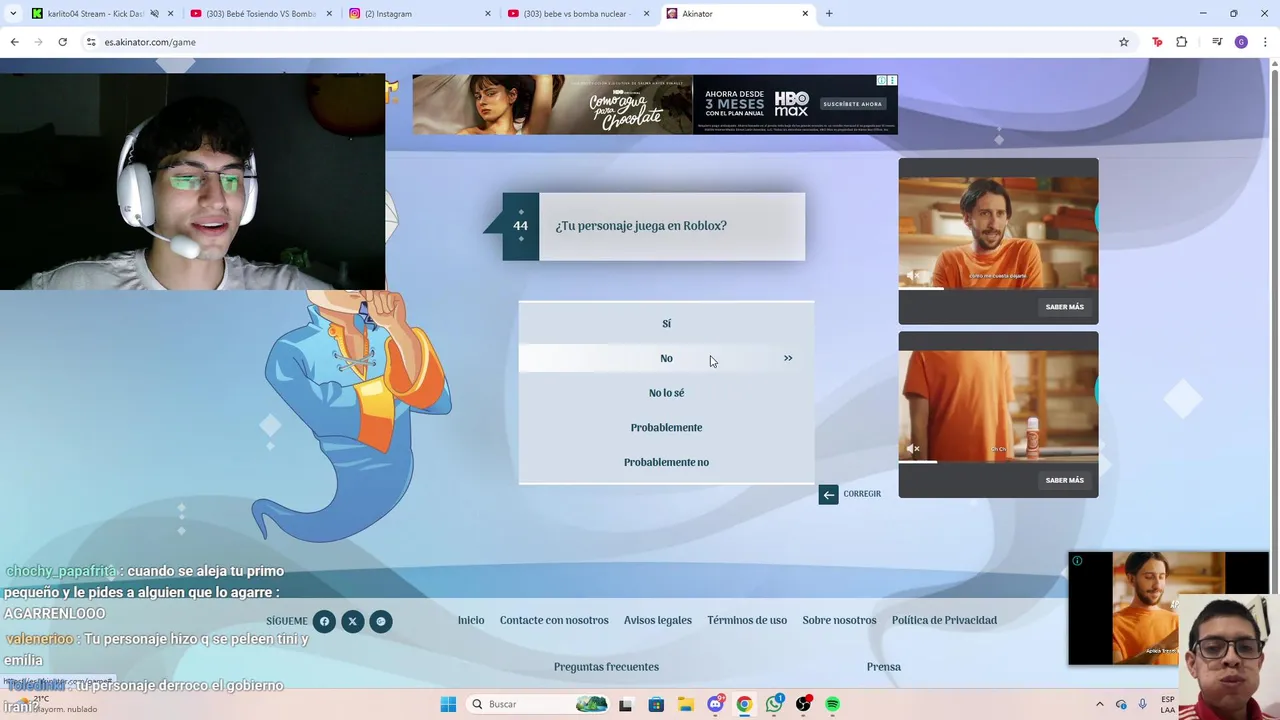
Task: Open Akinator's X (Twitter) icon
Action: [352, 621]
